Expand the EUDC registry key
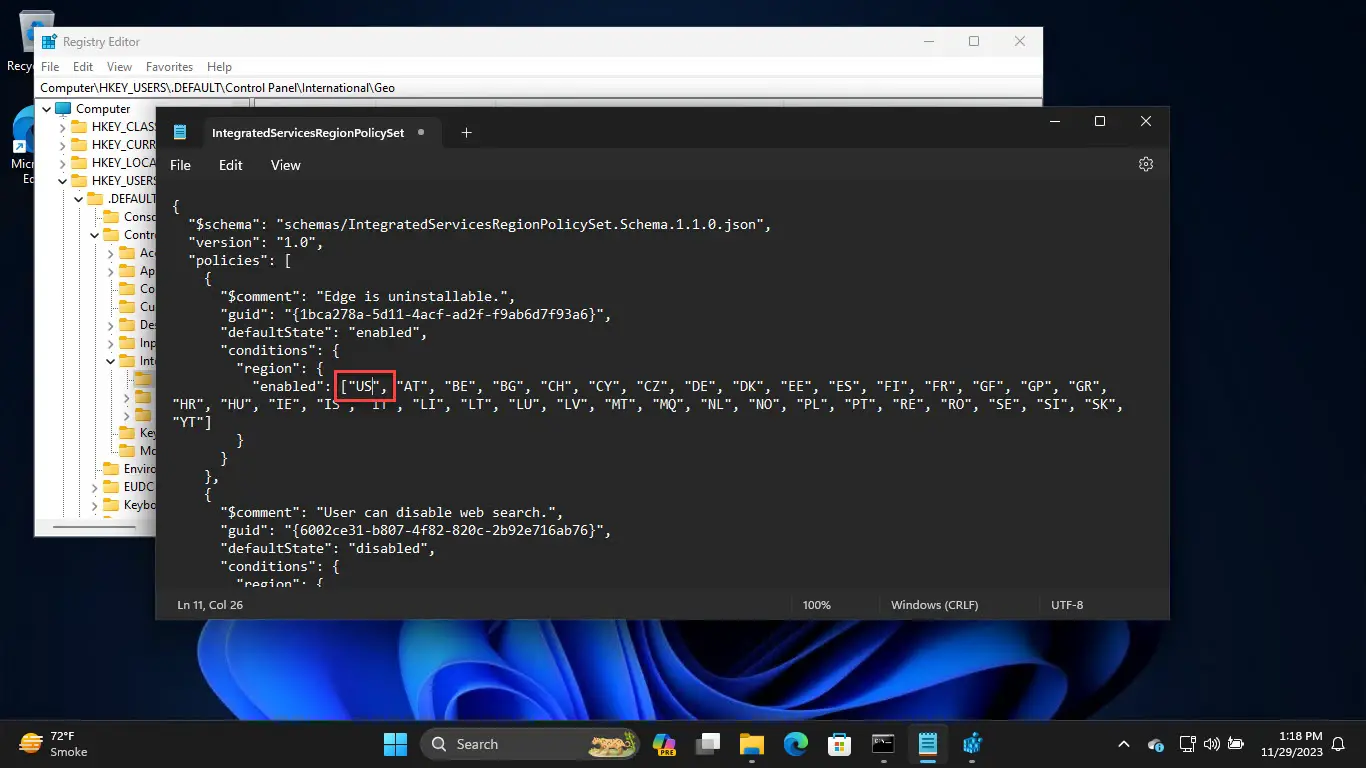 [94, 487]
